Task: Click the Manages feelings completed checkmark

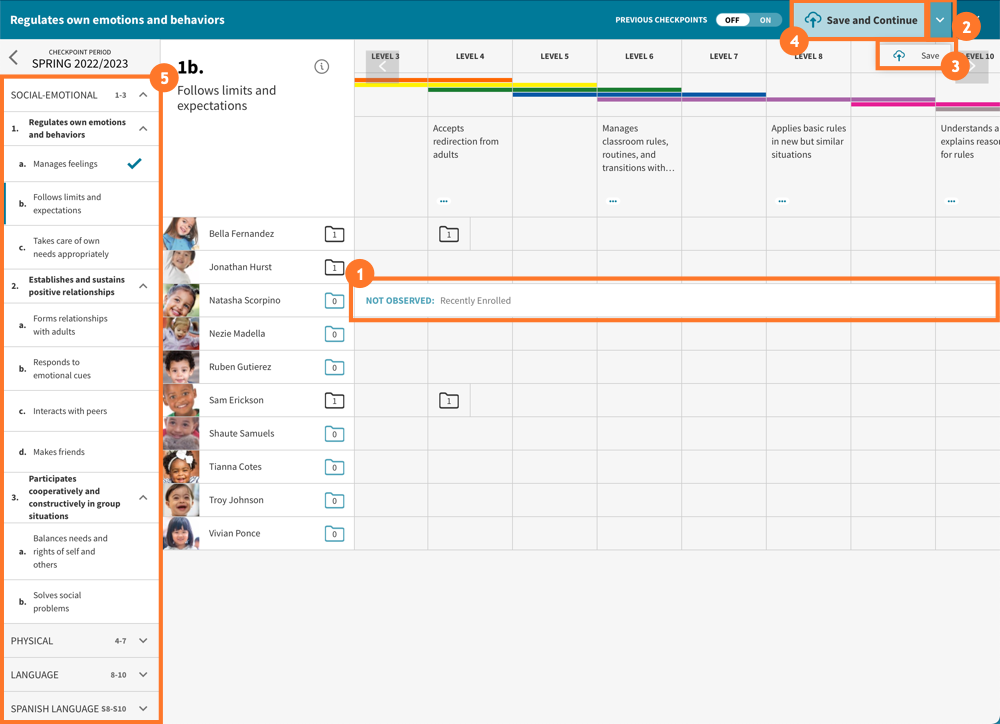Action: click(x=134, y=163)
